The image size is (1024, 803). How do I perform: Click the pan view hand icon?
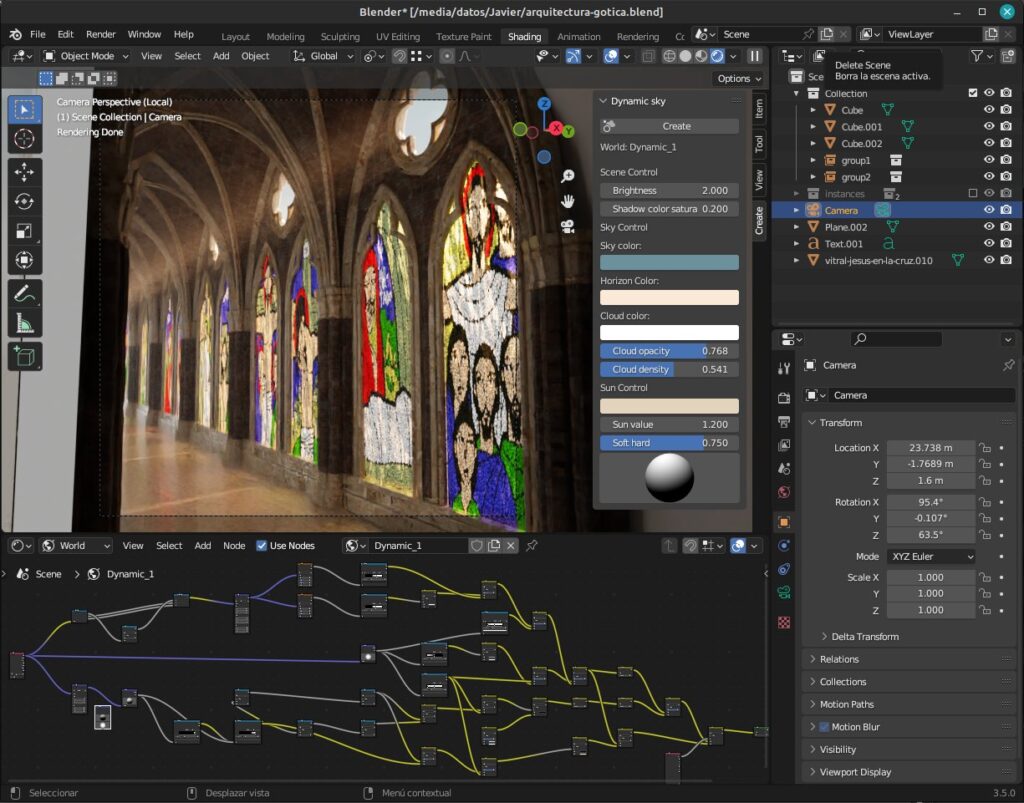pyautogui.click(x=568, y=201)
